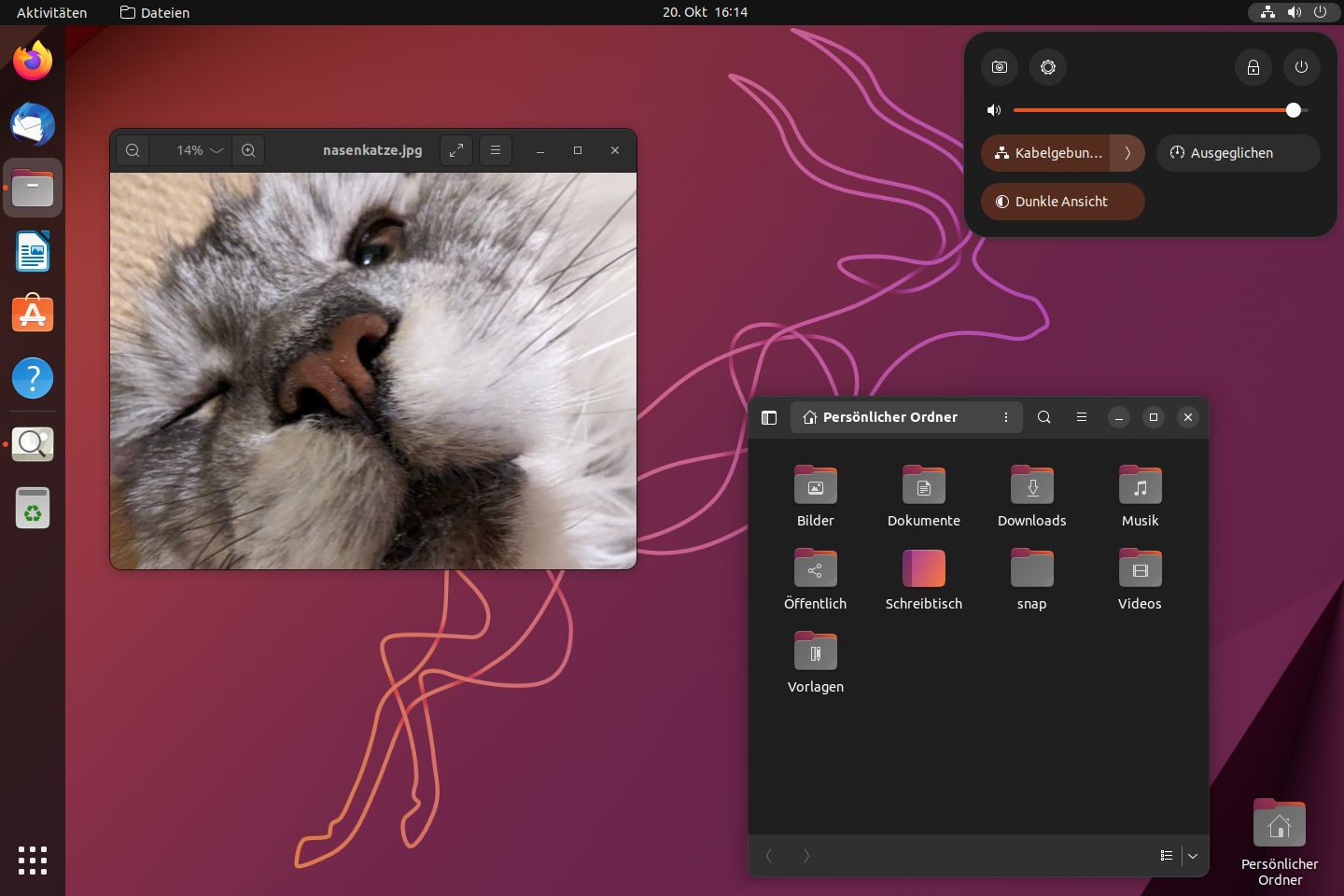
Task: Toggle the Kabelgebunden wired connection
Action: pos(1046,153)
